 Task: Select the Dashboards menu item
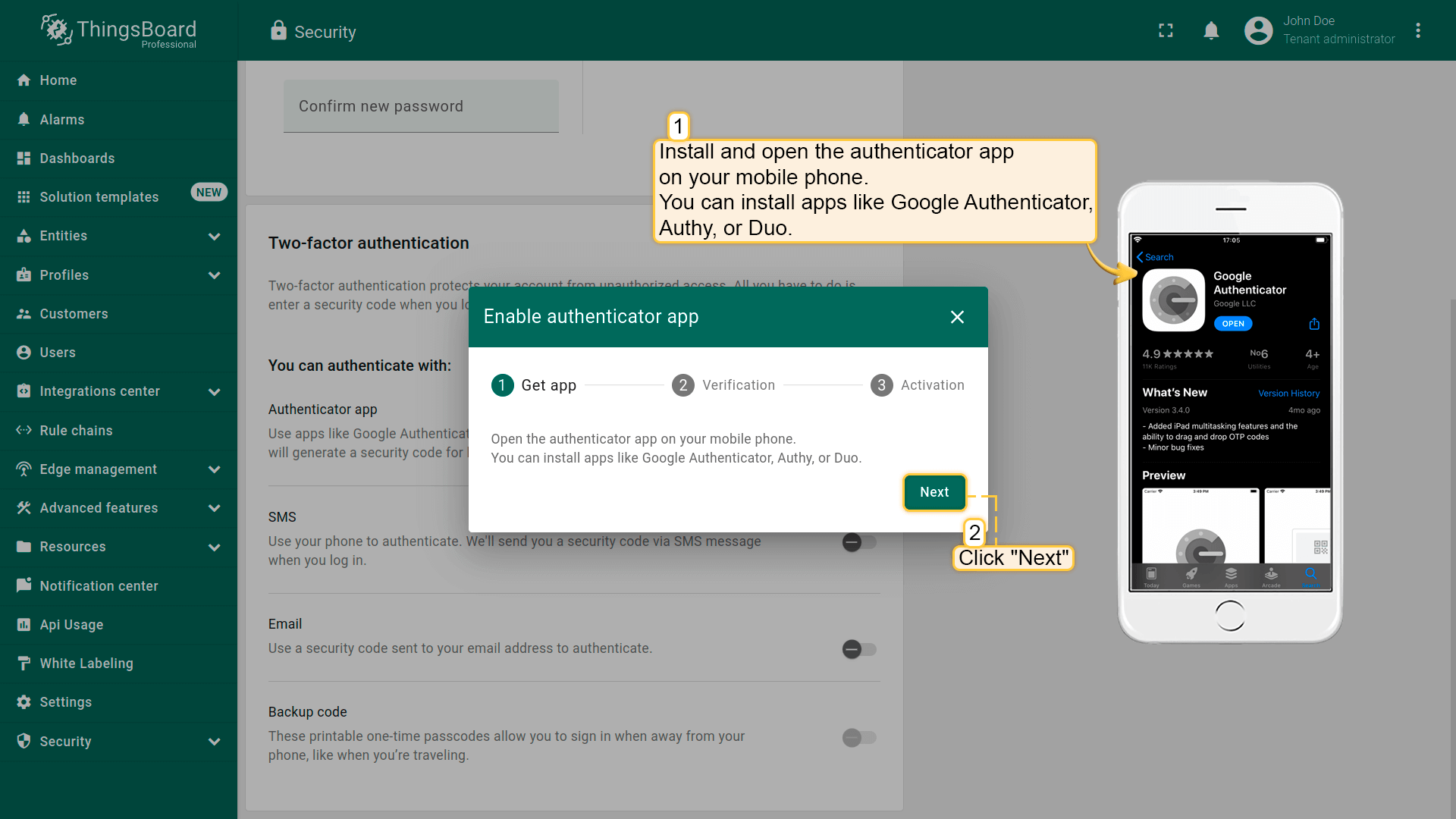coord(77,158)
